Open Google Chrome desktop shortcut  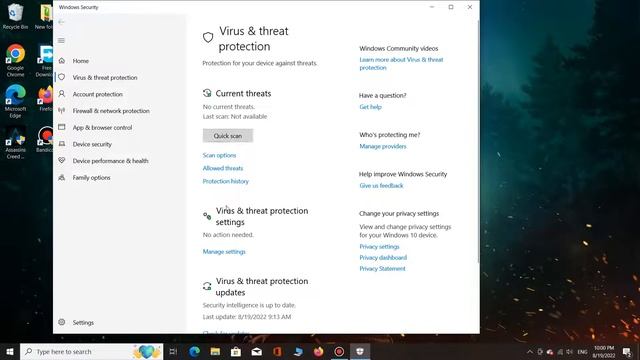pyautogui.click(x=15, y=60)
